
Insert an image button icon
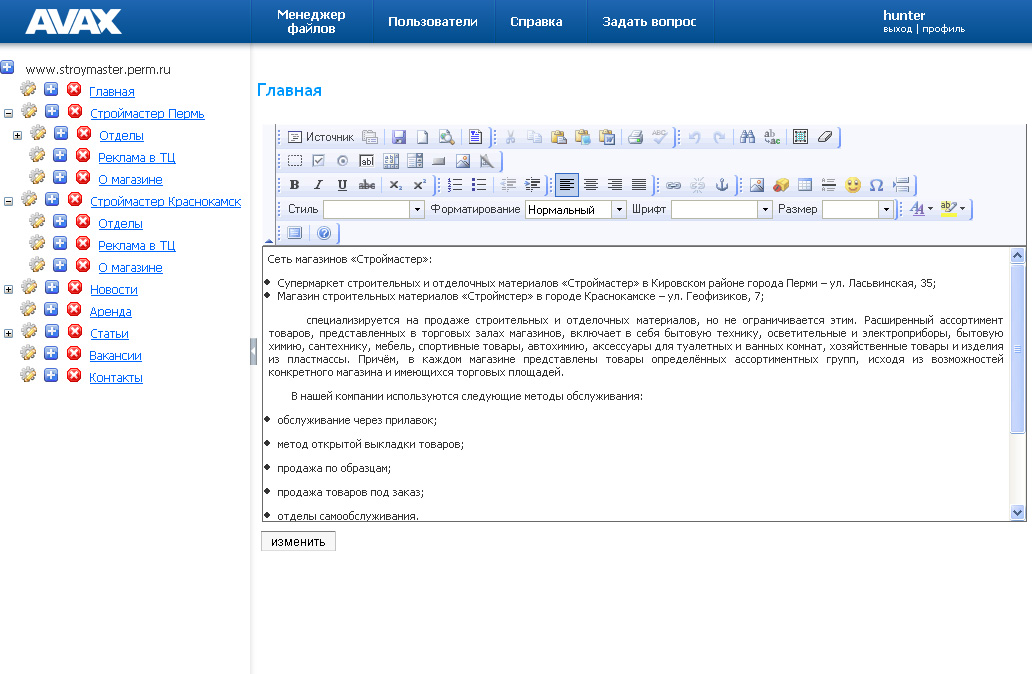point(463,161)
